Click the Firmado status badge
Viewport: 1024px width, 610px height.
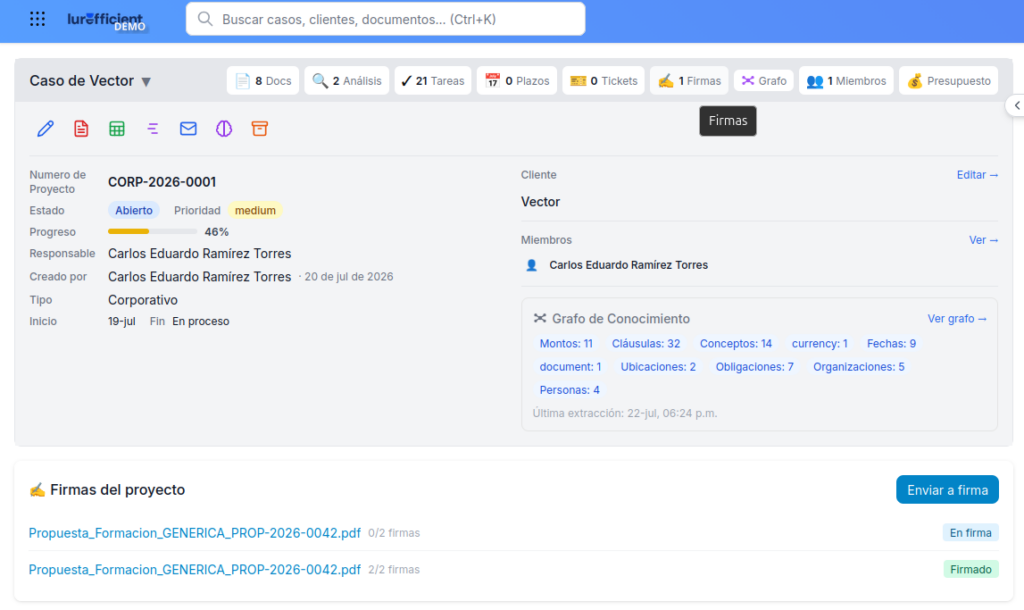click(970, 570)
